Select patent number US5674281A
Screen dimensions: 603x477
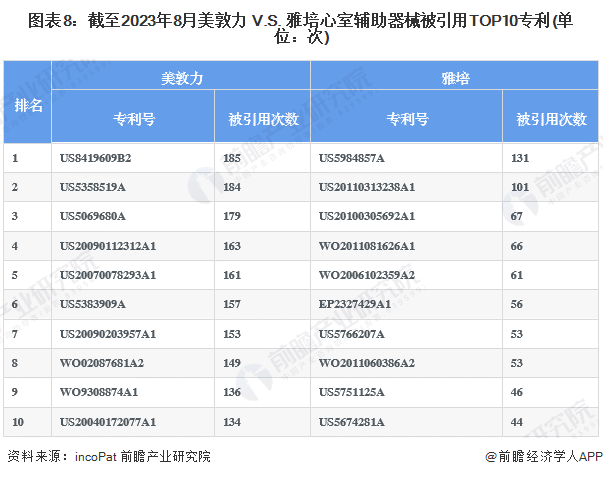351,422
